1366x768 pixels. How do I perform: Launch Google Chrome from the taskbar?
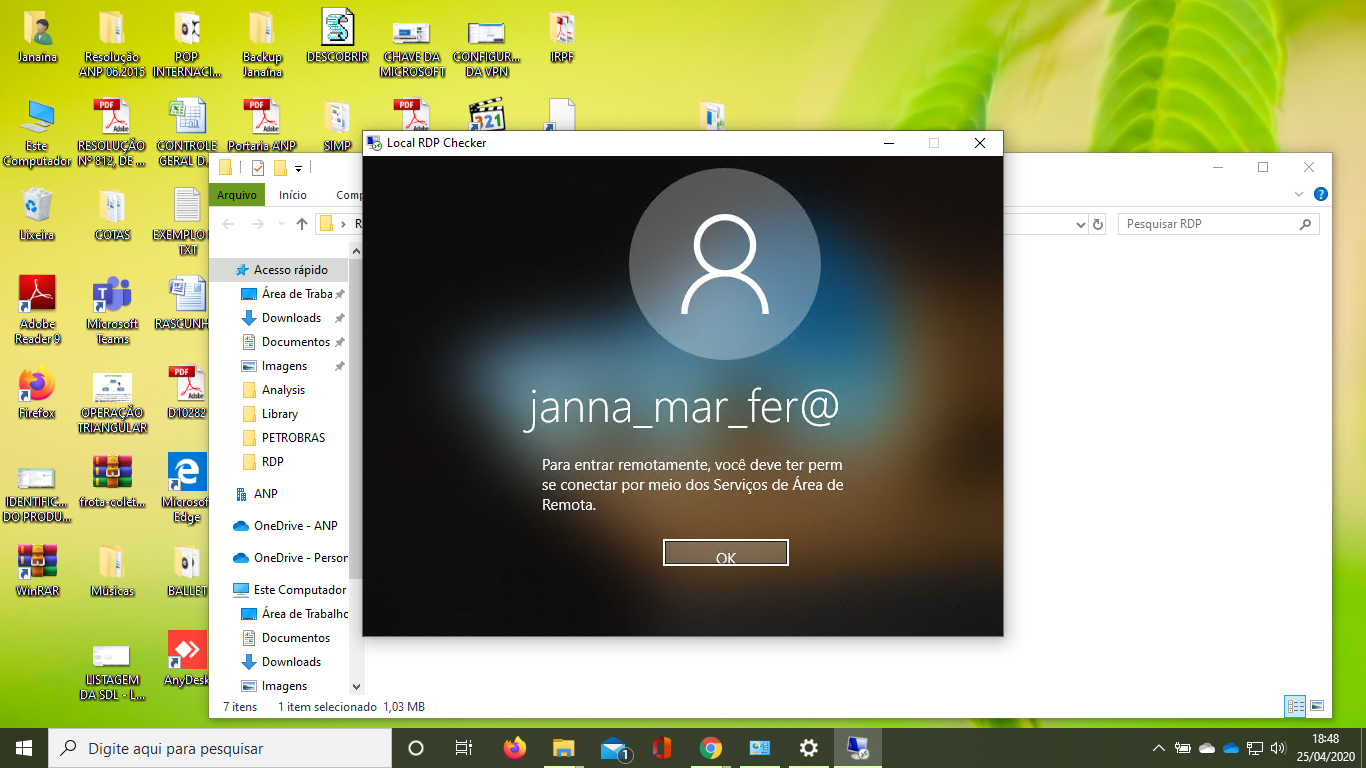[711, 748]
